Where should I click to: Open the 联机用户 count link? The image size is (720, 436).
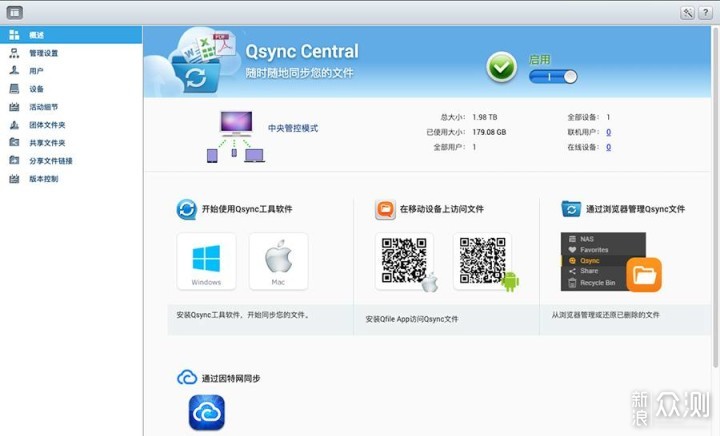608,132
